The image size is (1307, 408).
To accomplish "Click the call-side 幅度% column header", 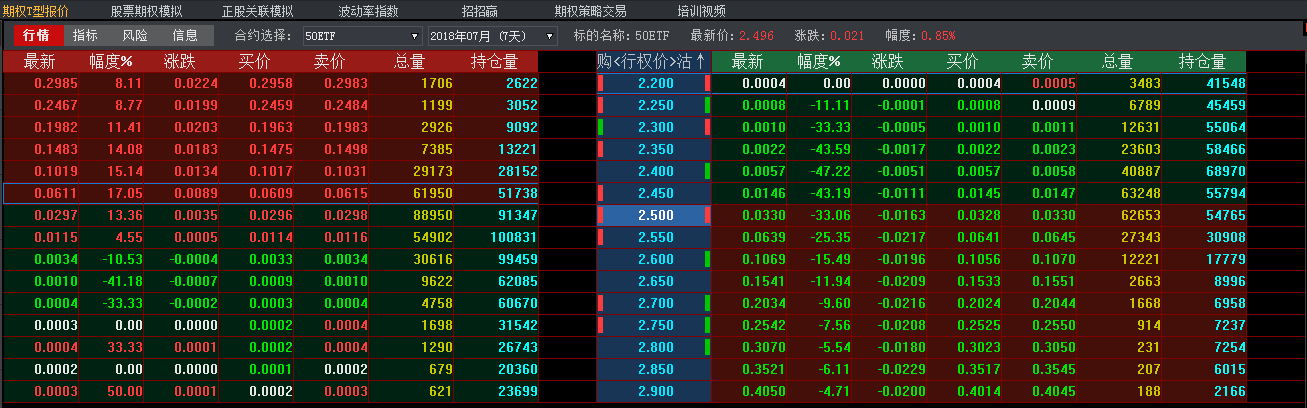I will coord(110,61).
